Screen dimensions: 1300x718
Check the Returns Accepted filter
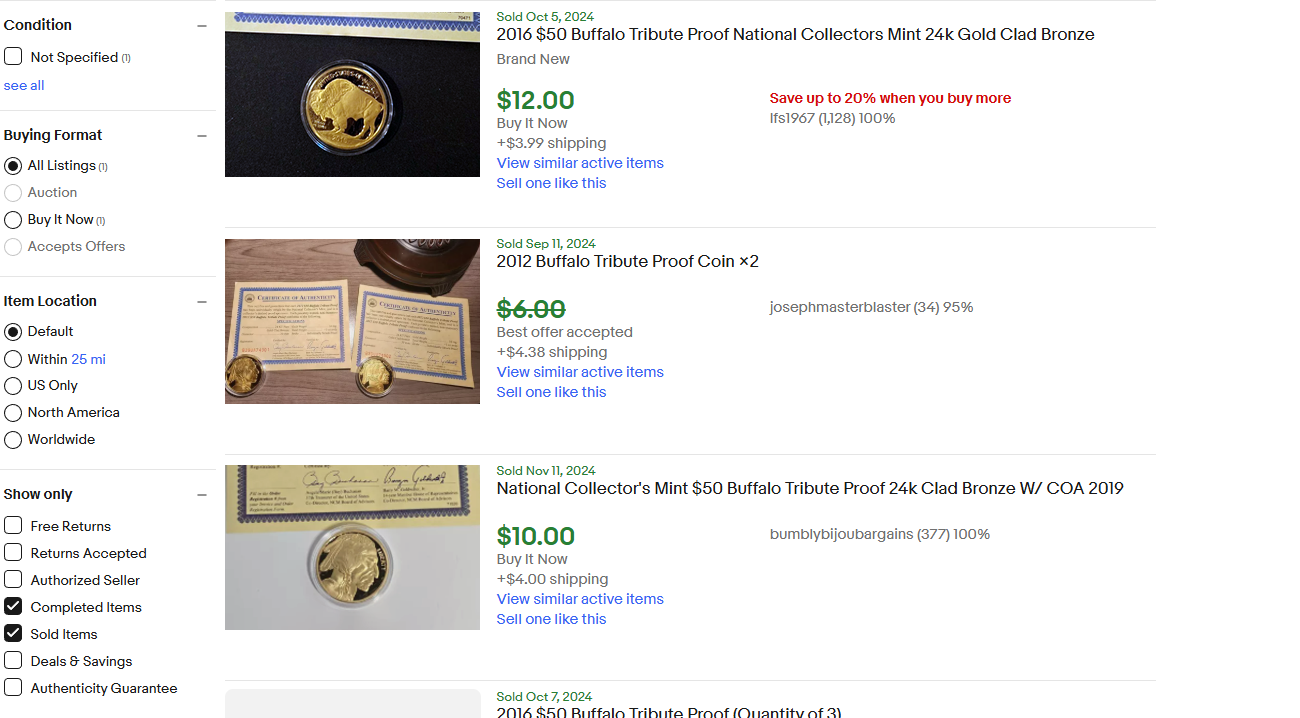tap(13, 552)
